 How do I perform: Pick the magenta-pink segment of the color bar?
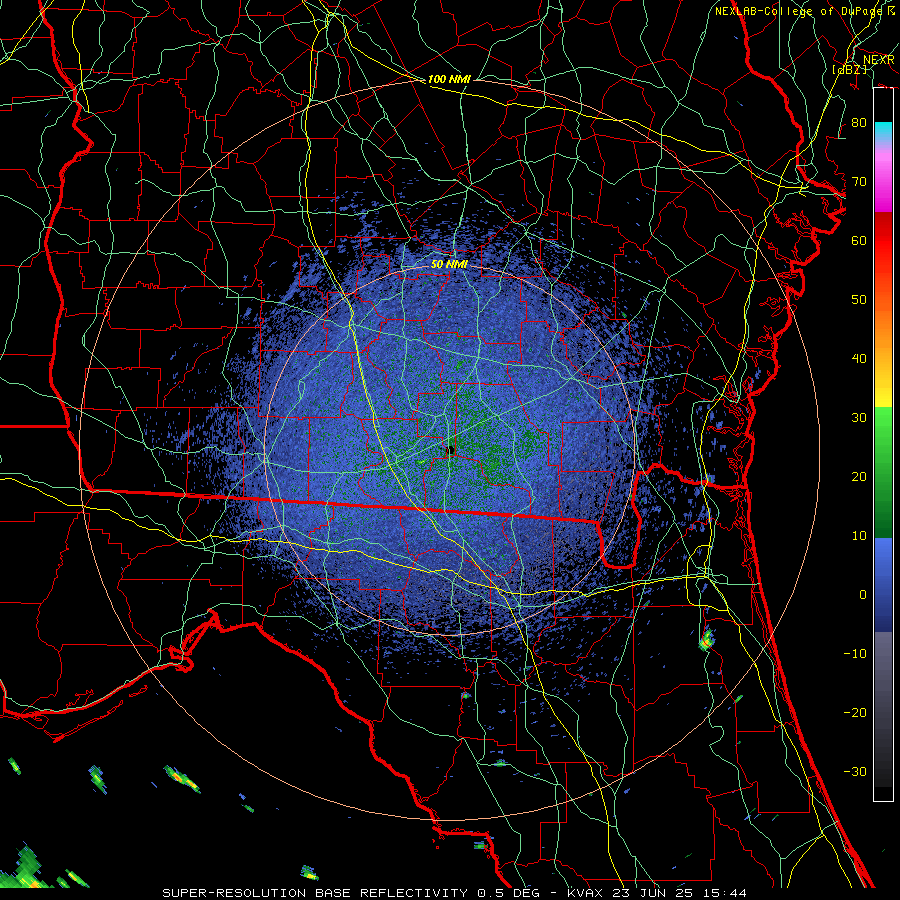883,178
